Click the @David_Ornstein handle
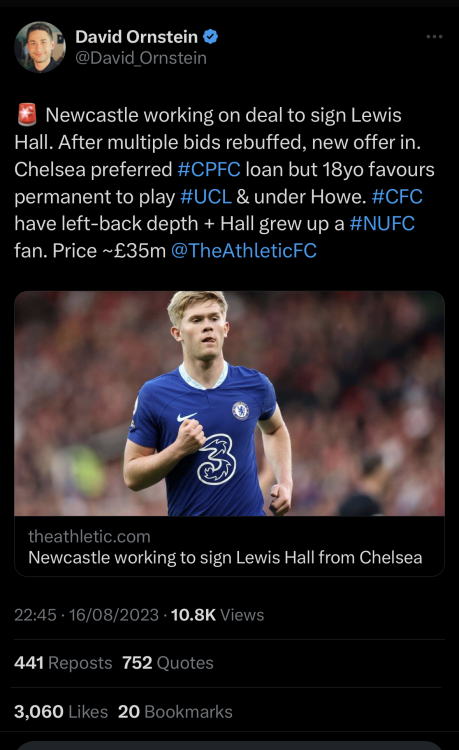 (141, 58)
